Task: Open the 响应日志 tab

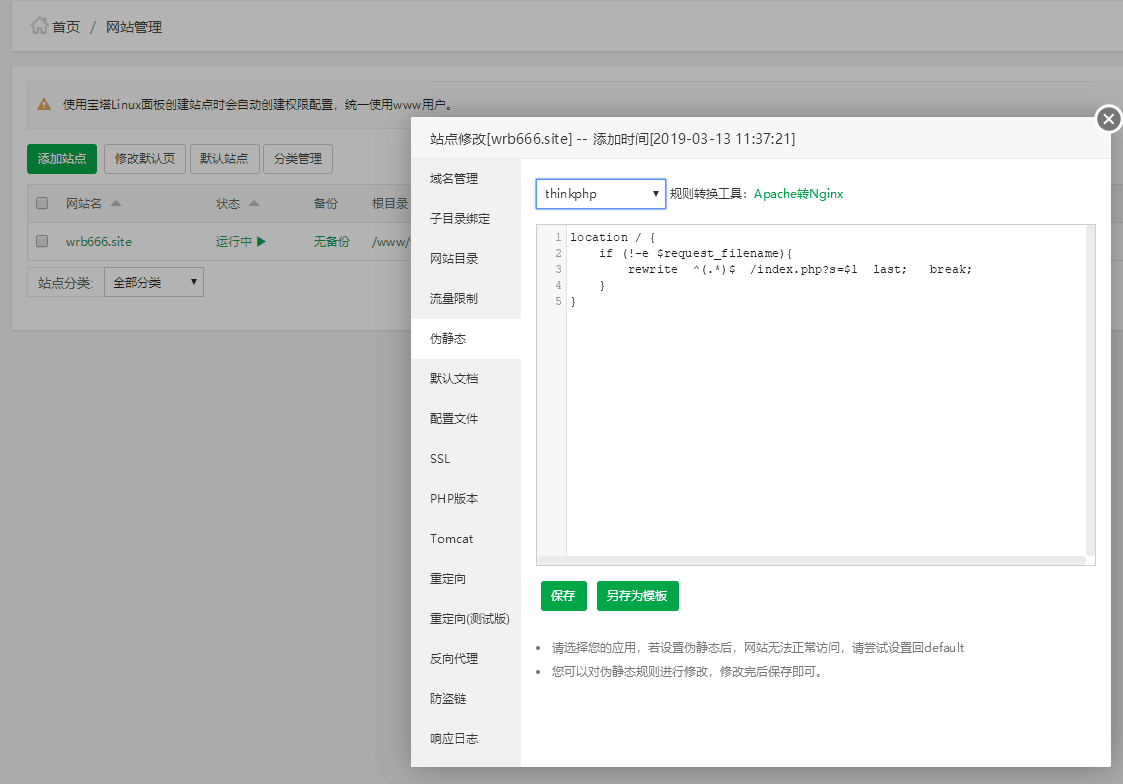Action: [466, 739]
